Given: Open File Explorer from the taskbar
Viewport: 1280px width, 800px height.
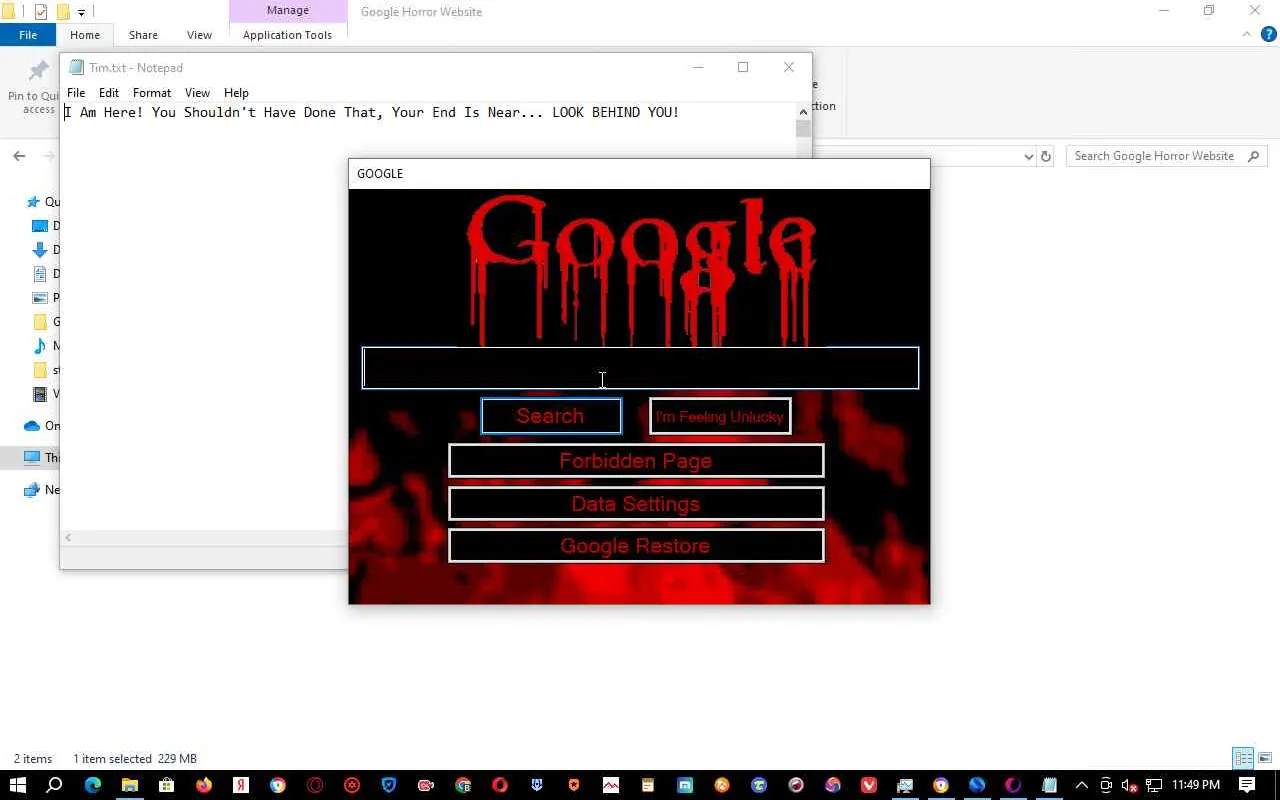Looking at the screenshot, I should click(130, 785).
